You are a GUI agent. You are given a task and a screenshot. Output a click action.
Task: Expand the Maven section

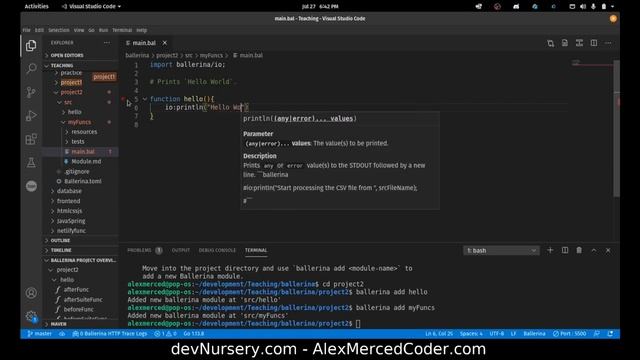81,324
